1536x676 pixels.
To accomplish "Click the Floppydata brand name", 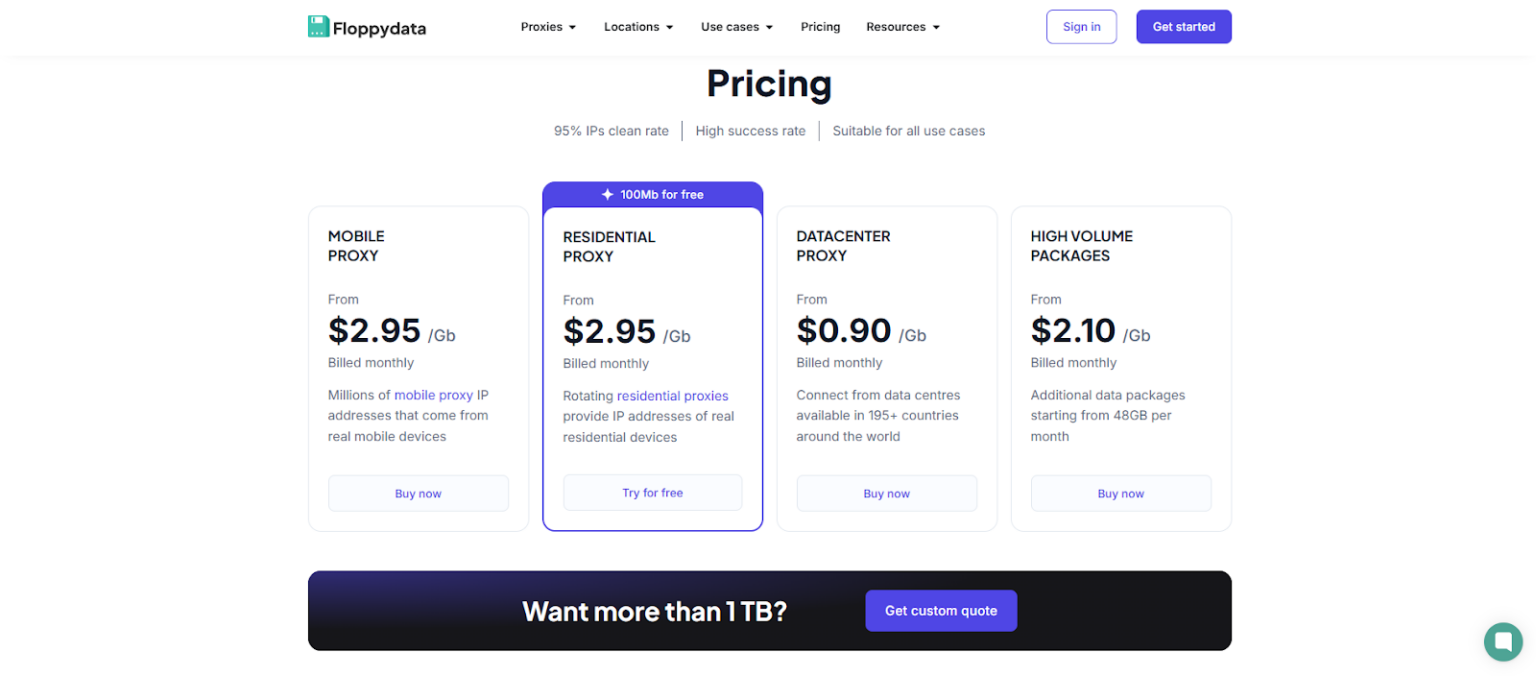I will pyautogui.click(x=381, y=27).
